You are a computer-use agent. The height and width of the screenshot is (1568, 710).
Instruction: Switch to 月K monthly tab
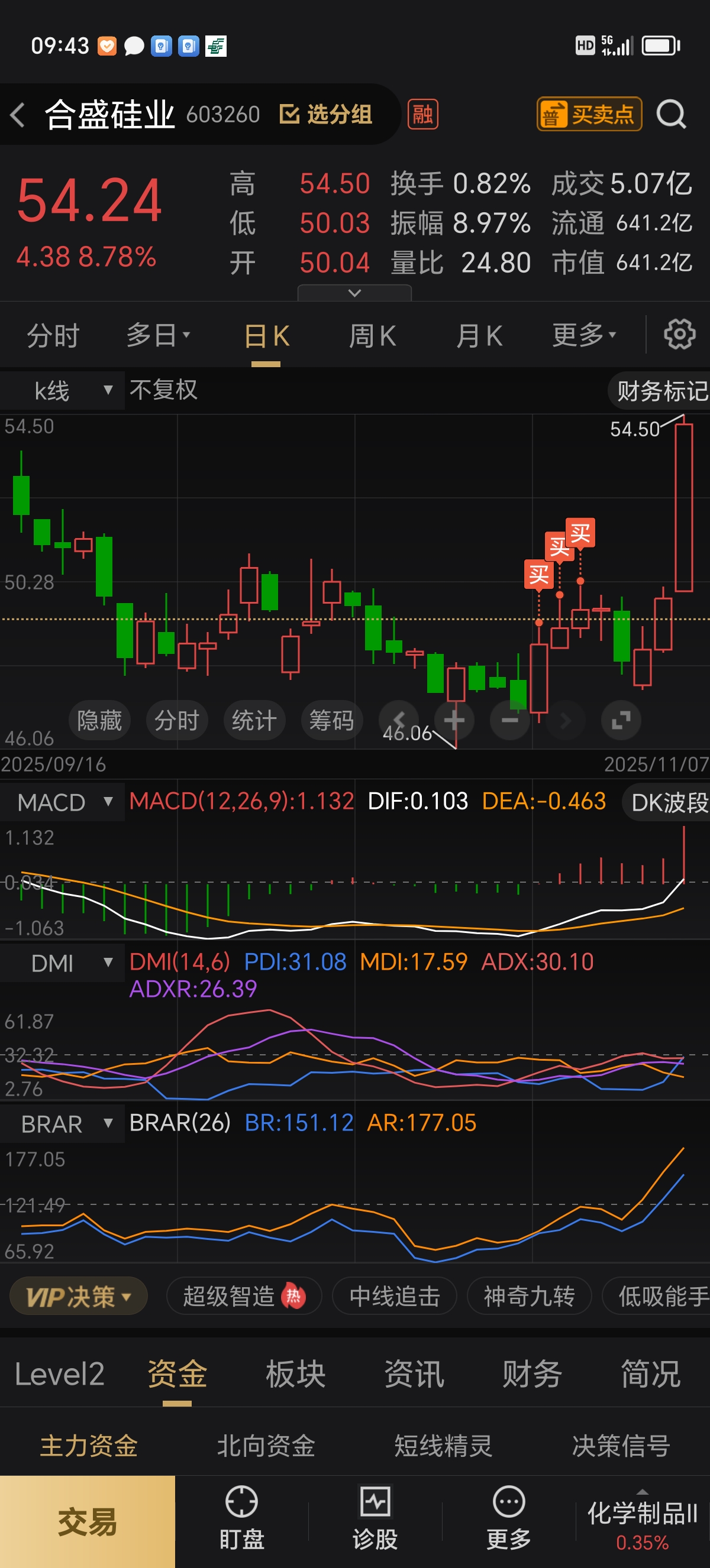[479, 336]
